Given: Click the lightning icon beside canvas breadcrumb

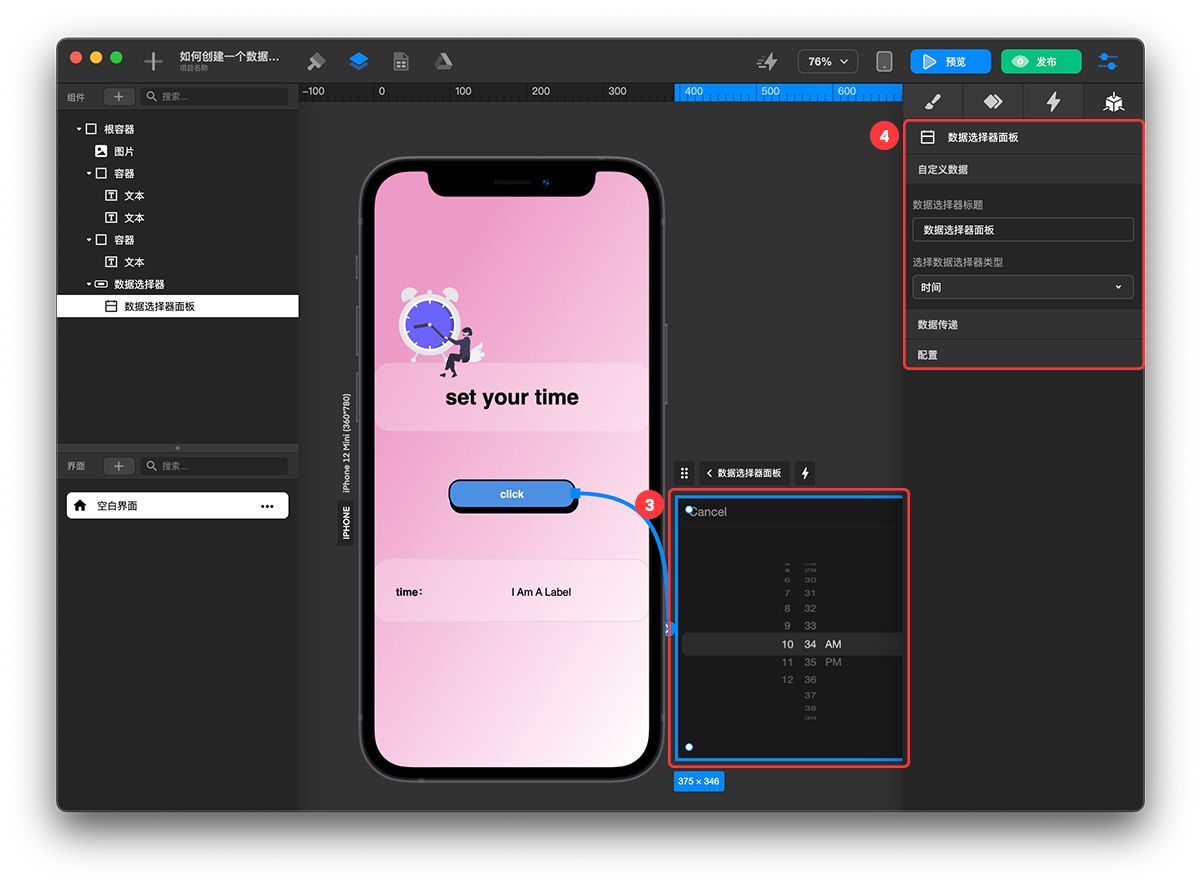Looking at the screenshot, I should pos(805,473).
